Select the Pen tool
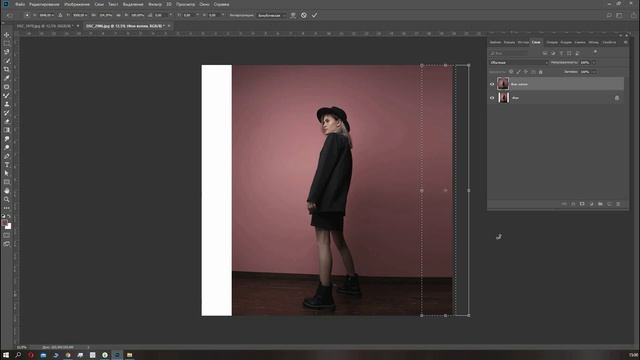The width and height of the screenshot is (640, 360). coord(7,156)
